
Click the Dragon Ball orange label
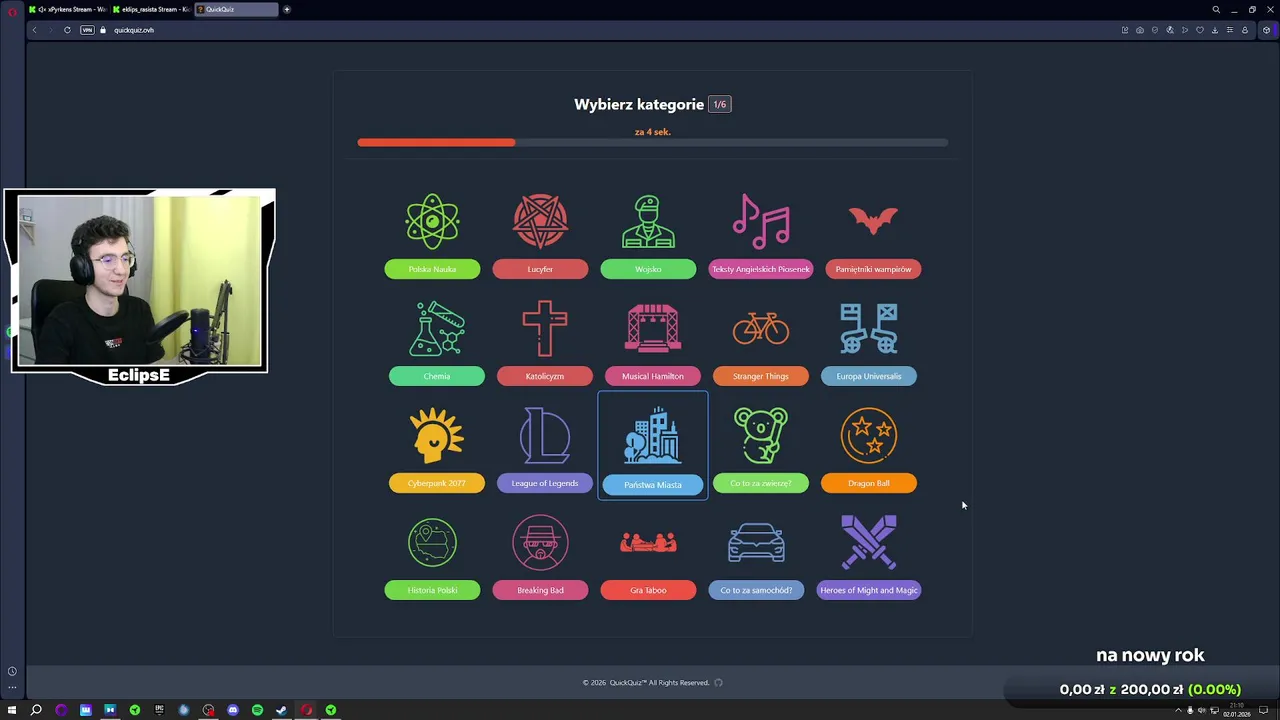(869, 483)
